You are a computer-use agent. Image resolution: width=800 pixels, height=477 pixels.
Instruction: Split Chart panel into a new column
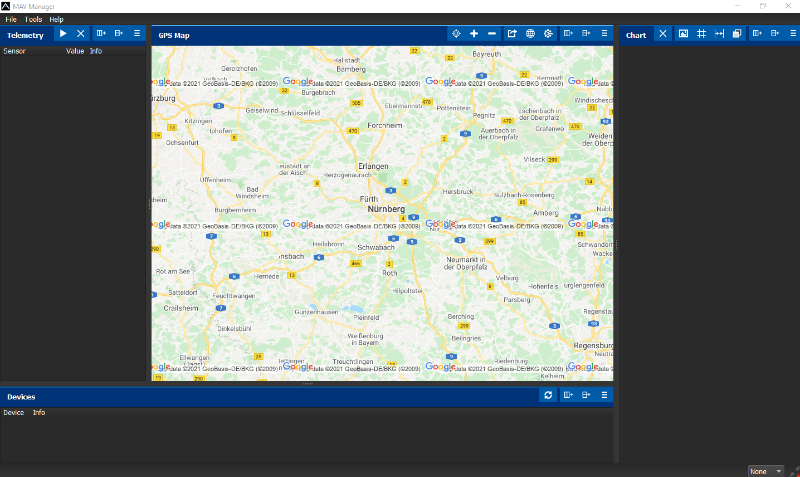757,34
